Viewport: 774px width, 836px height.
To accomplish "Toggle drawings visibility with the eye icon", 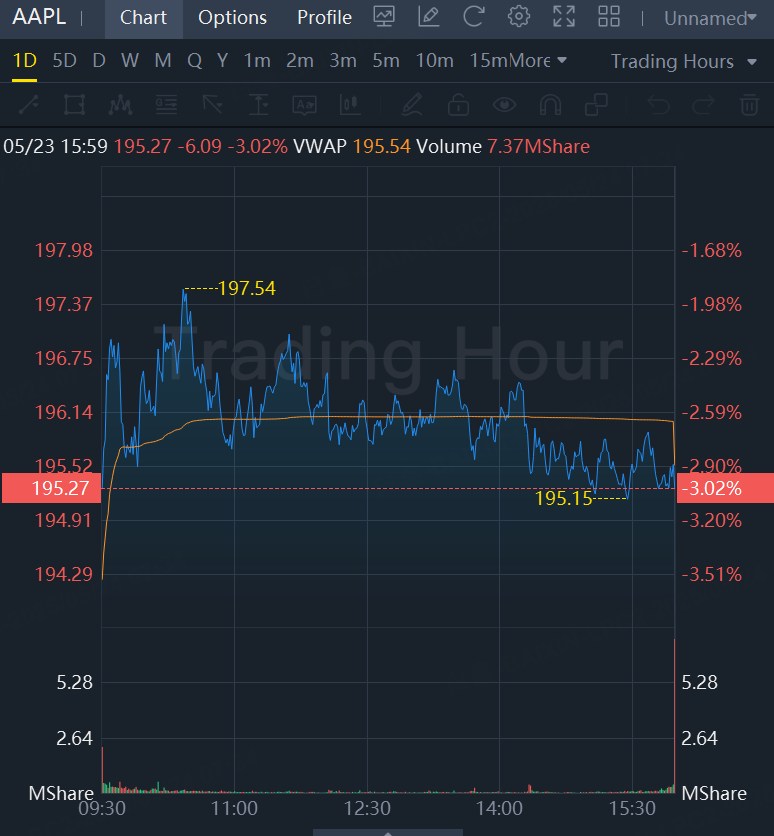I will [504, 105].
